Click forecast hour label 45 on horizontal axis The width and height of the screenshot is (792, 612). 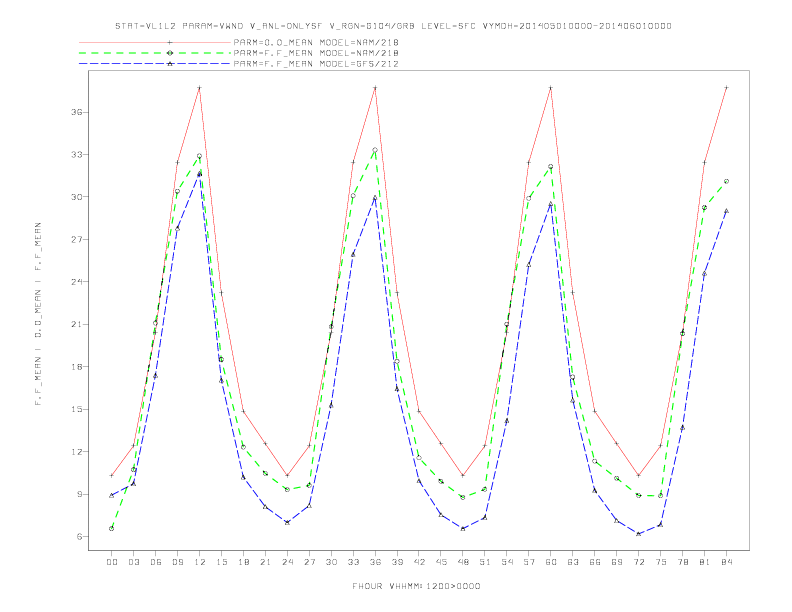[441, 562]
